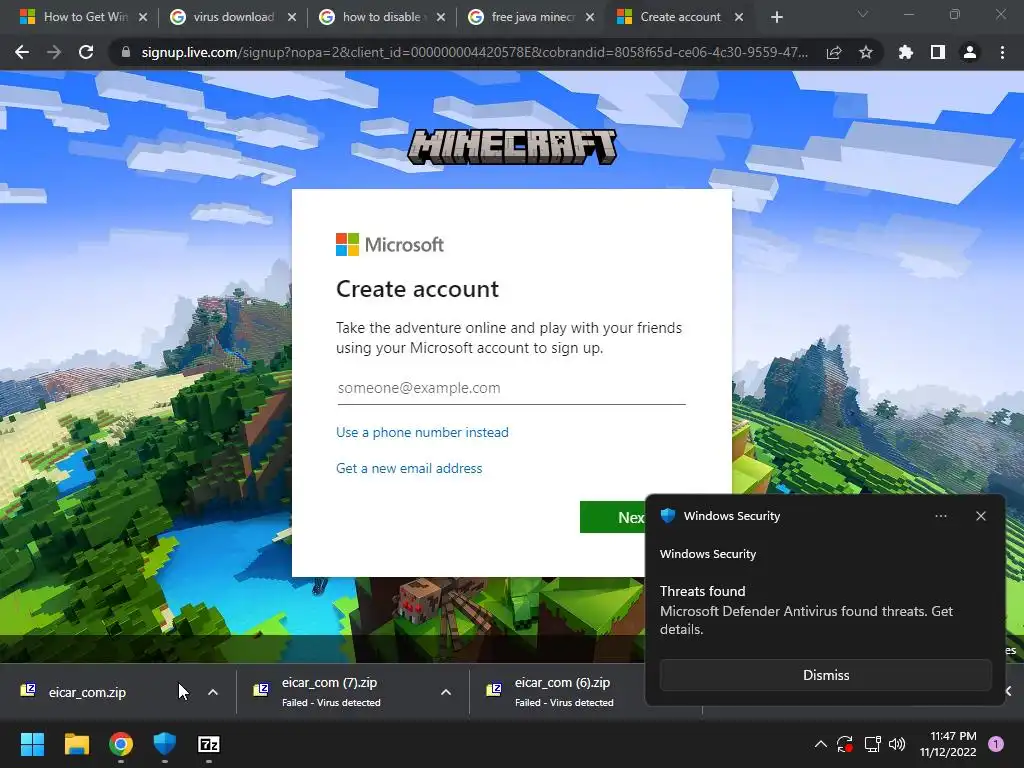Click the green Next button
The height and width of the screenshot is (768, 1024).
coord(613,517)
